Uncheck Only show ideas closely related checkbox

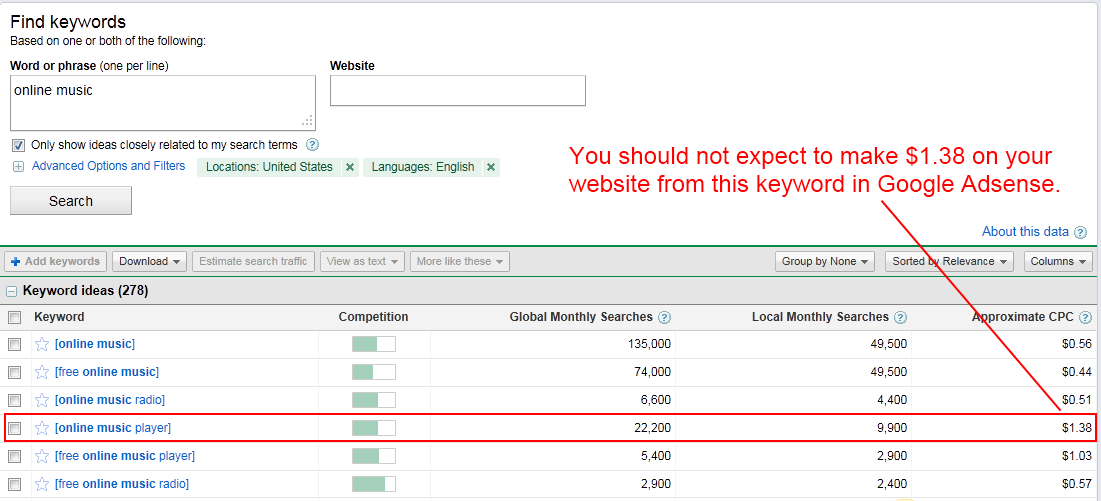18,145
